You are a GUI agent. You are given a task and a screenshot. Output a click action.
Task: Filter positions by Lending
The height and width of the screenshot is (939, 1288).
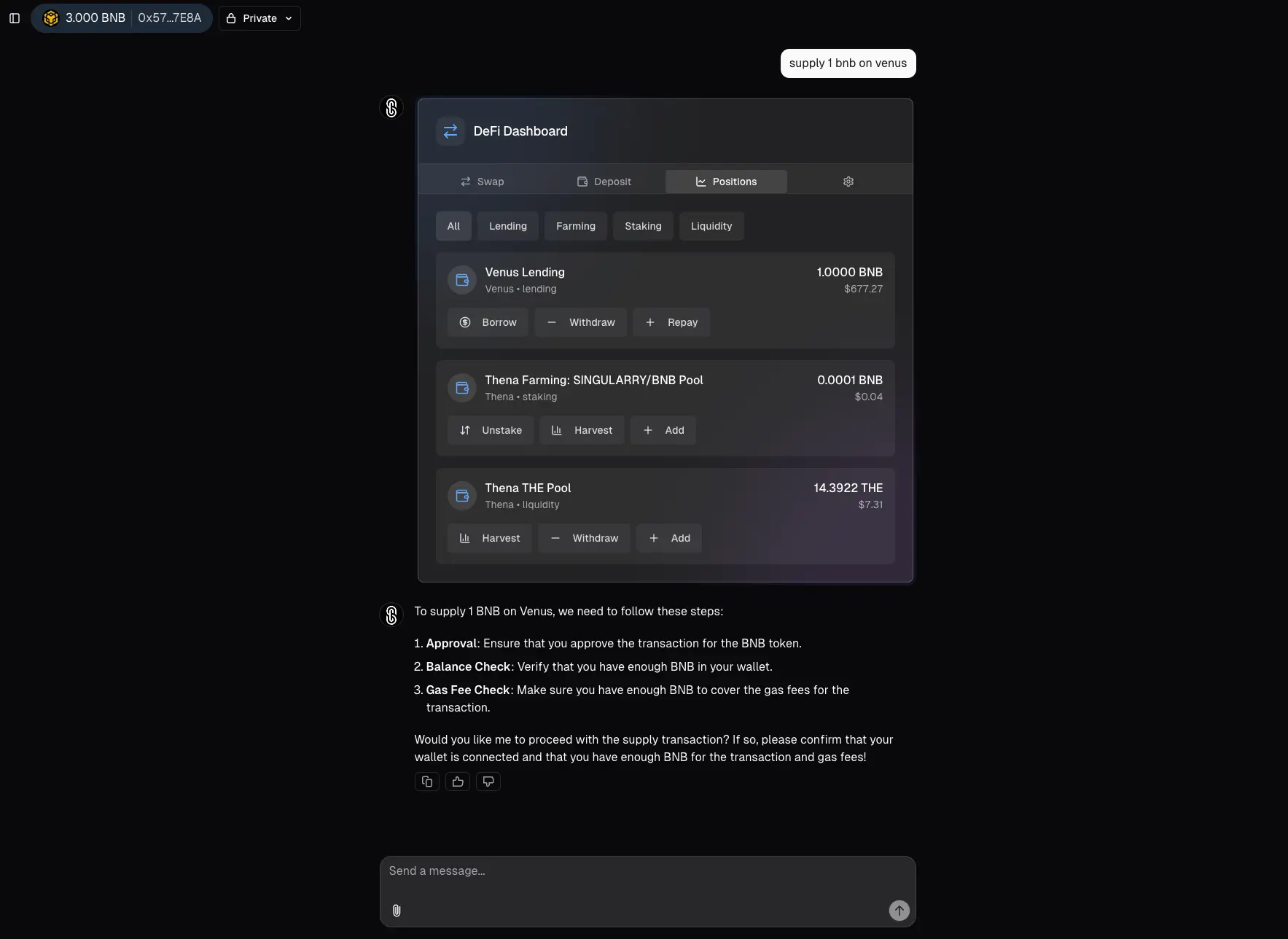tap(508, 226)
